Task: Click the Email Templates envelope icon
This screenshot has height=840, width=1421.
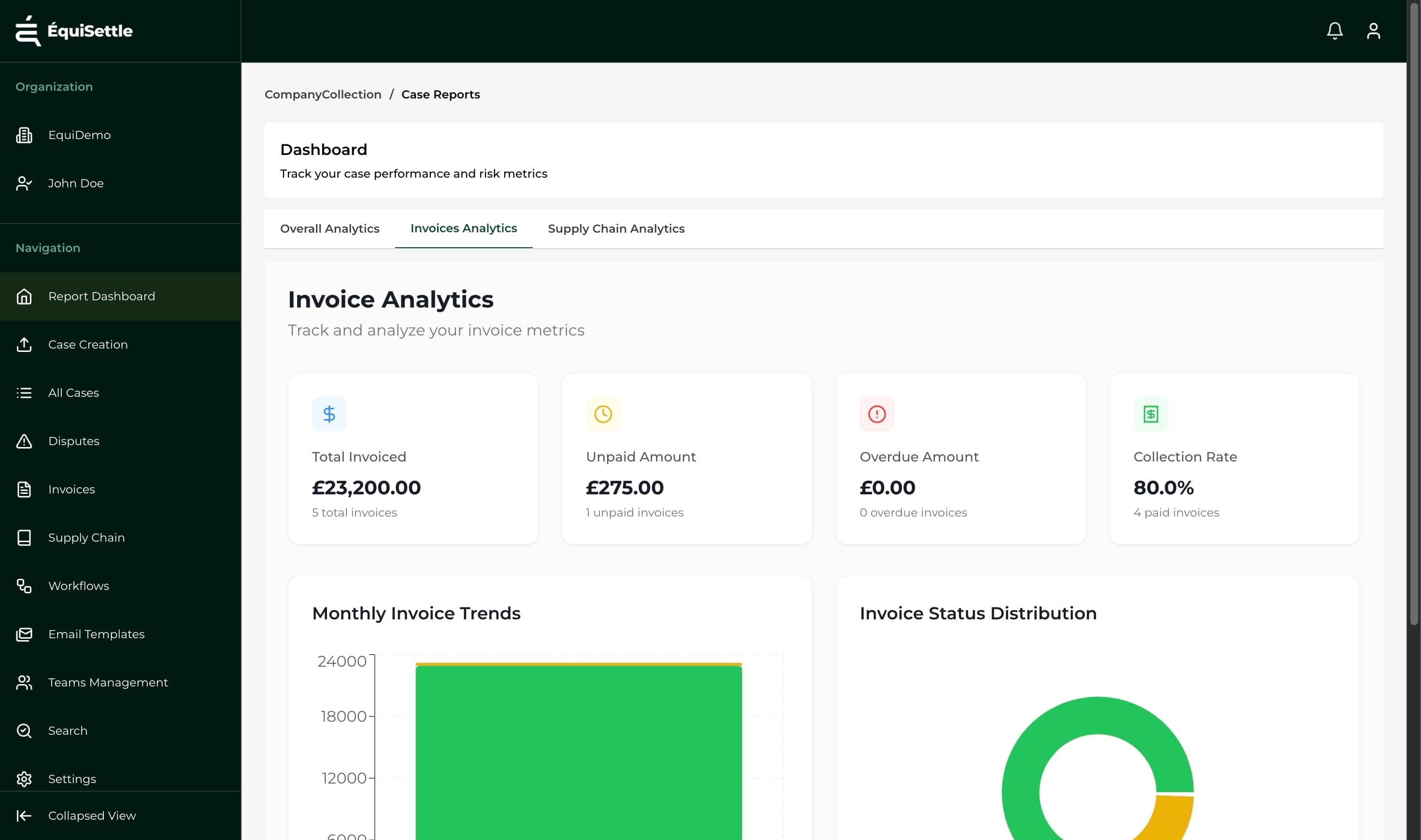Action: click(x=24, y=634)
